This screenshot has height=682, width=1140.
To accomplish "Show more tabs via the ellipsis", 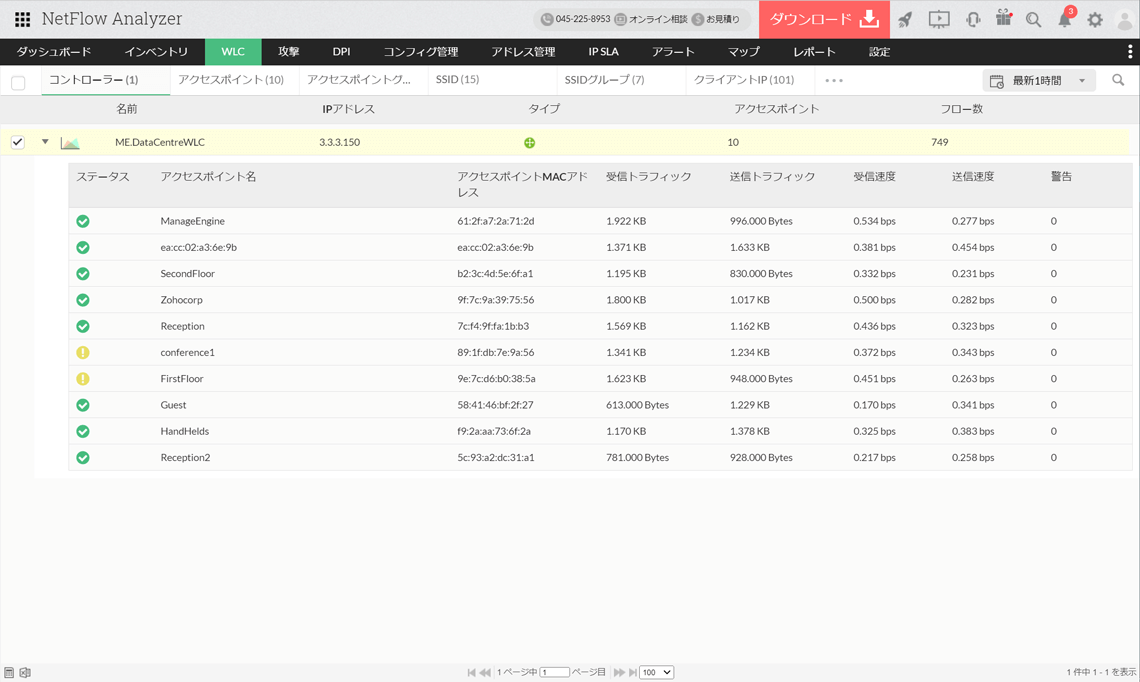I will tap(834, 80).
